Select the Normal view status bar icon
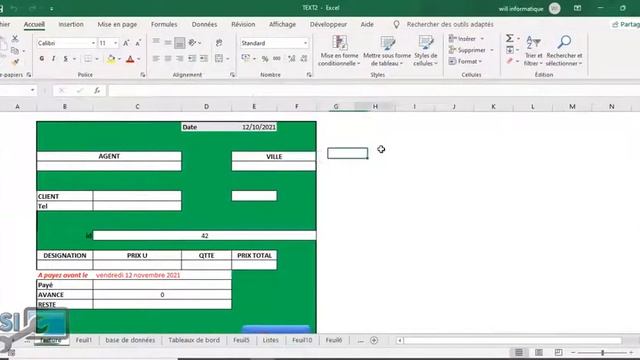This screenshot has height=360, width=640. 519,352
